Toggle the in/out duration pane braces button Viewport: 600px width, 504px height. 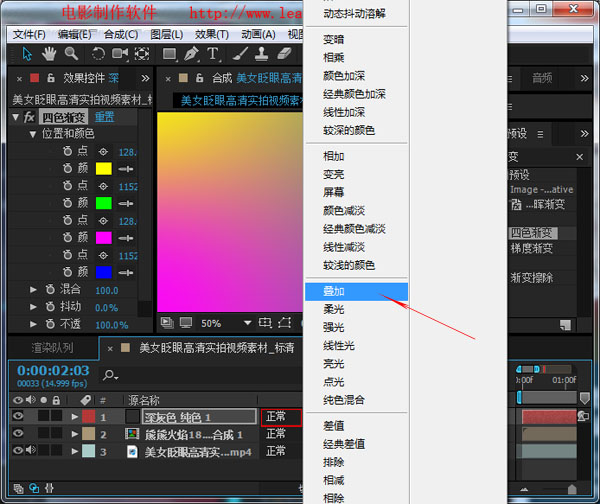[49, 488]
